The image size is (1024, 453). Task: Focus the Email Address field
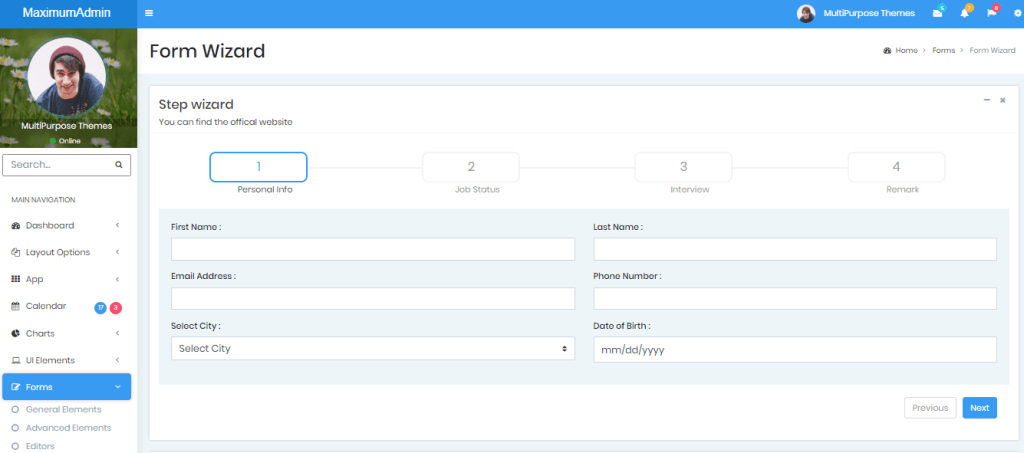pos(373,299)
